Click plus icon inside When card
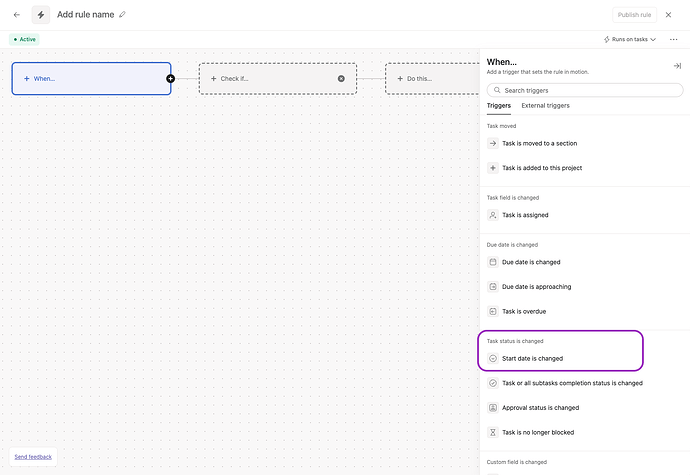690x475 pixels. pos(26,78)
